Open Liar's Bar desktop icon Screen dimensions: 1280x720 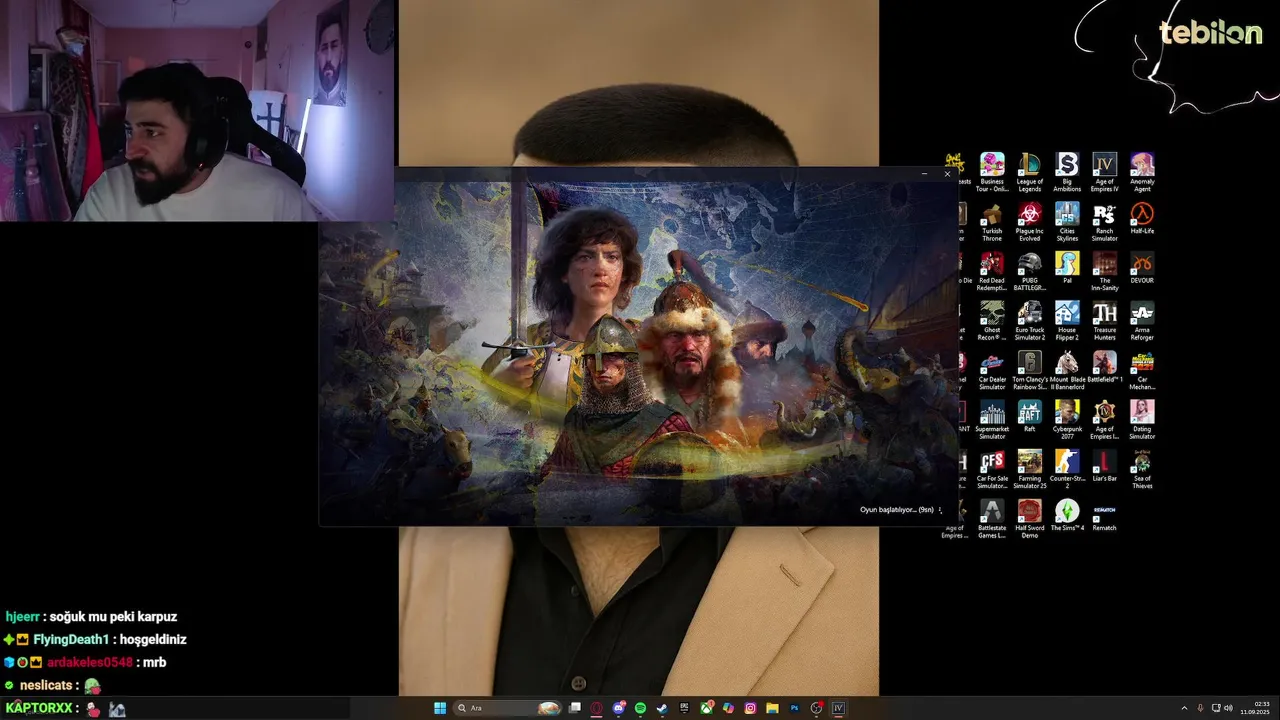pos(1104,465)
